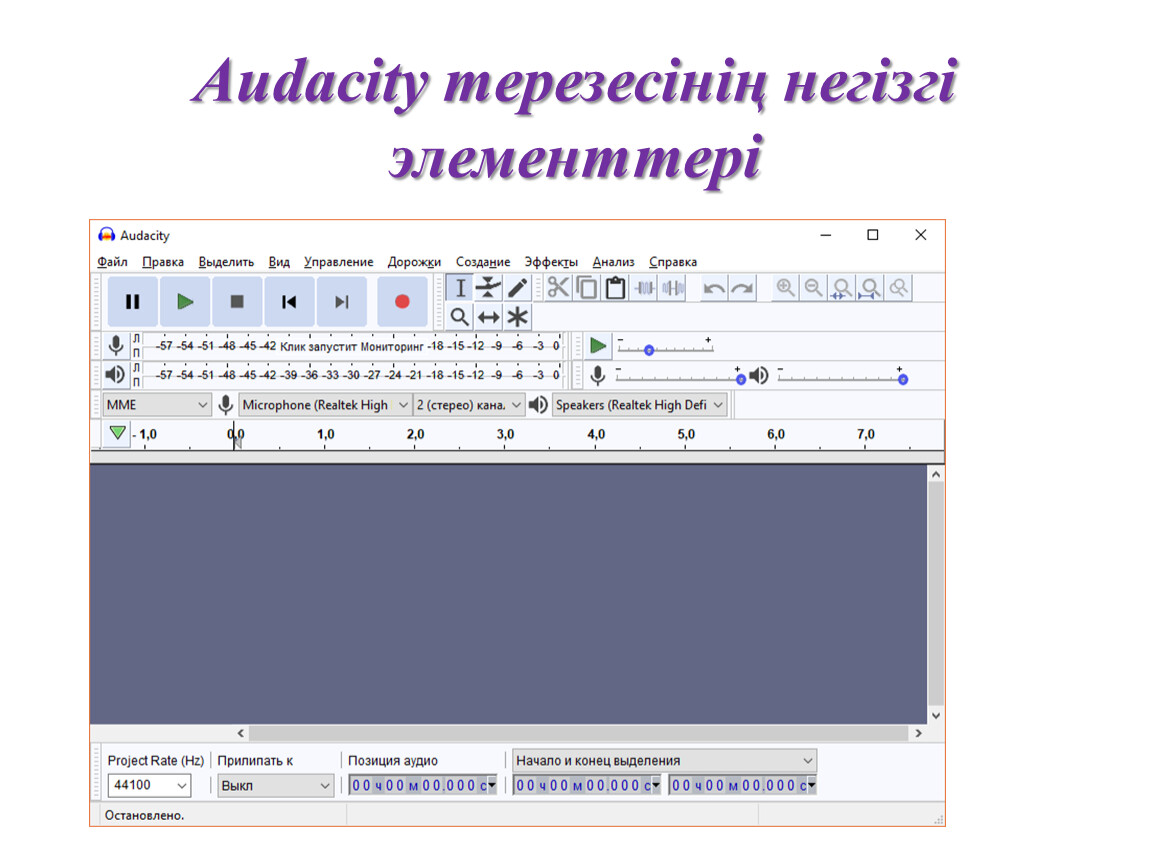The width and height of the screenshot is (1150, 864).
Task: Open selection start time format arrow
Action: coord(656,786)
